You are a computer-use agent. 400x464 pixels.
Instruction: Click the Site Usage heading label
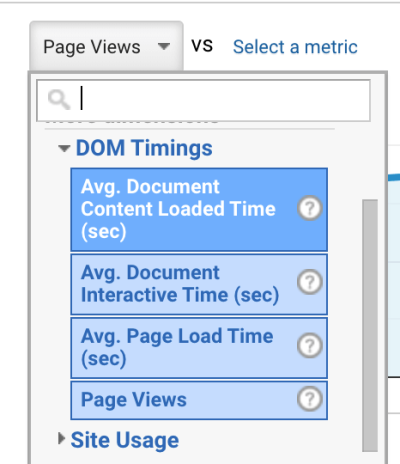(125, 440)
